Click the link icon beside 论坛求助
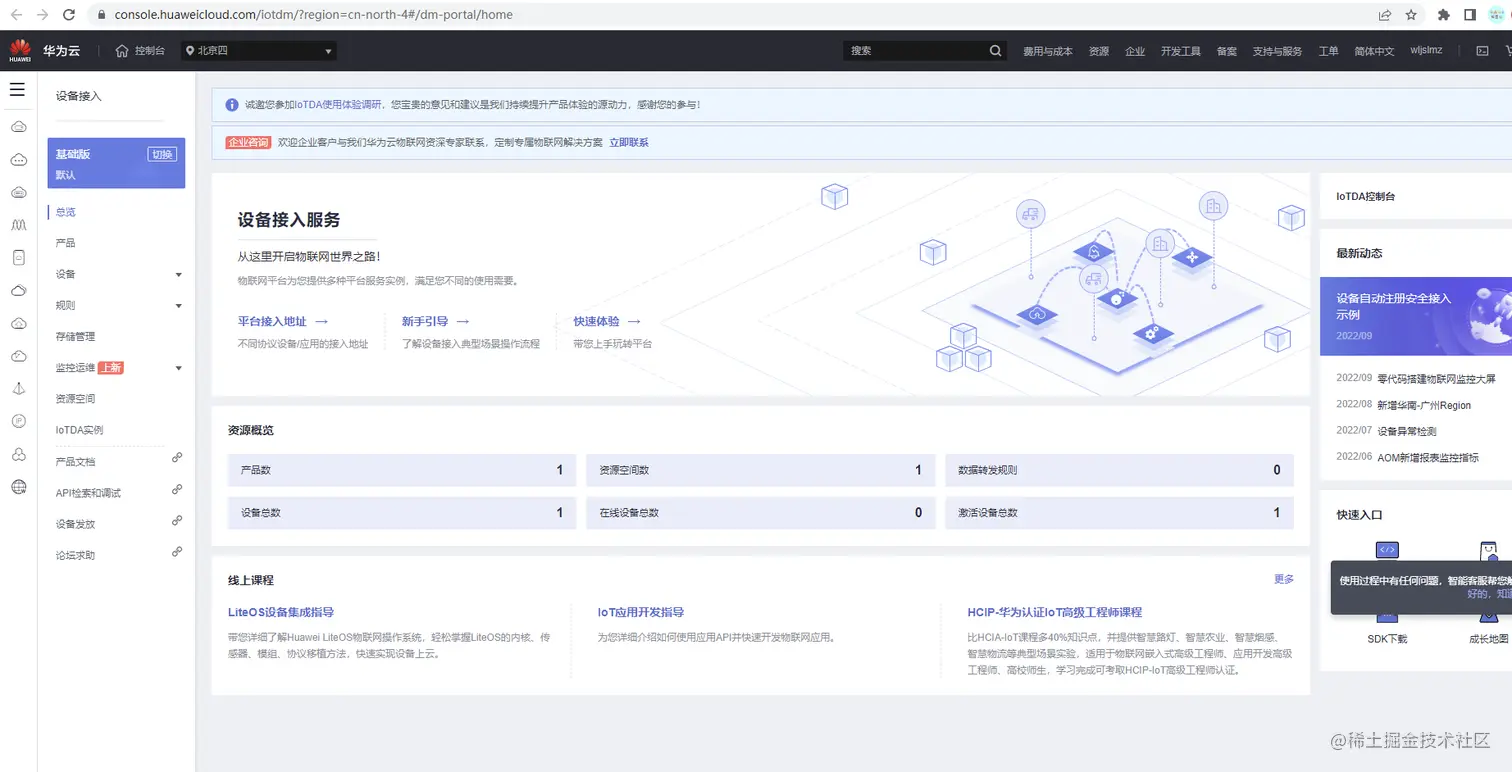The height and width of the screenshot is (772, 1512). point(177,551)
